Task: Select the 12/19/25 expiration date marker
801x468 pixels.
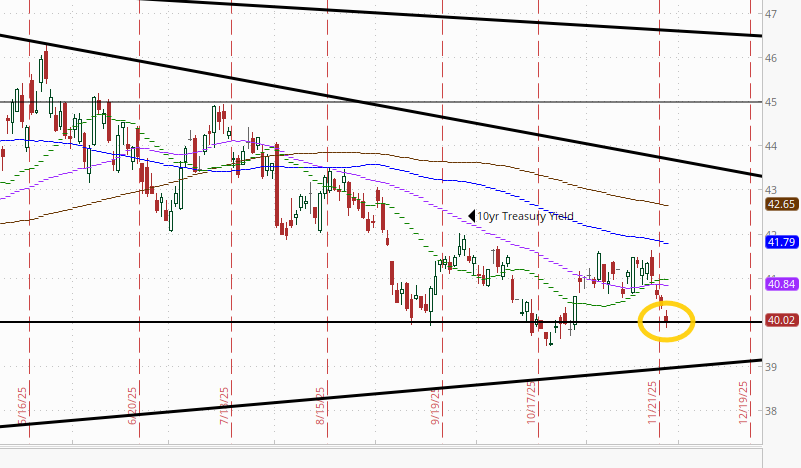Action: pyautogui.click(x=743, y=402)
